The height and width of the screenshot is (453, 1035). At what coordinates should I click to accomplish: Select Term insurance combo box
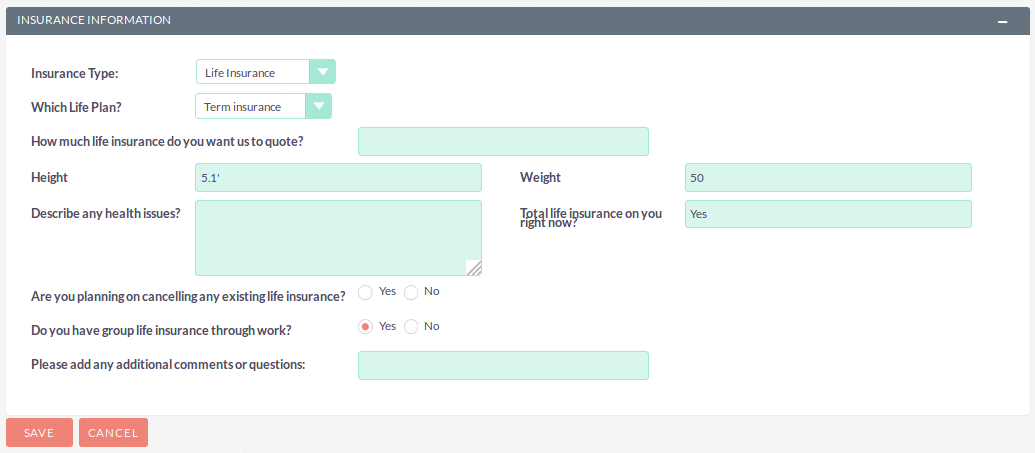pyautogui.click(x=263, y=106)
